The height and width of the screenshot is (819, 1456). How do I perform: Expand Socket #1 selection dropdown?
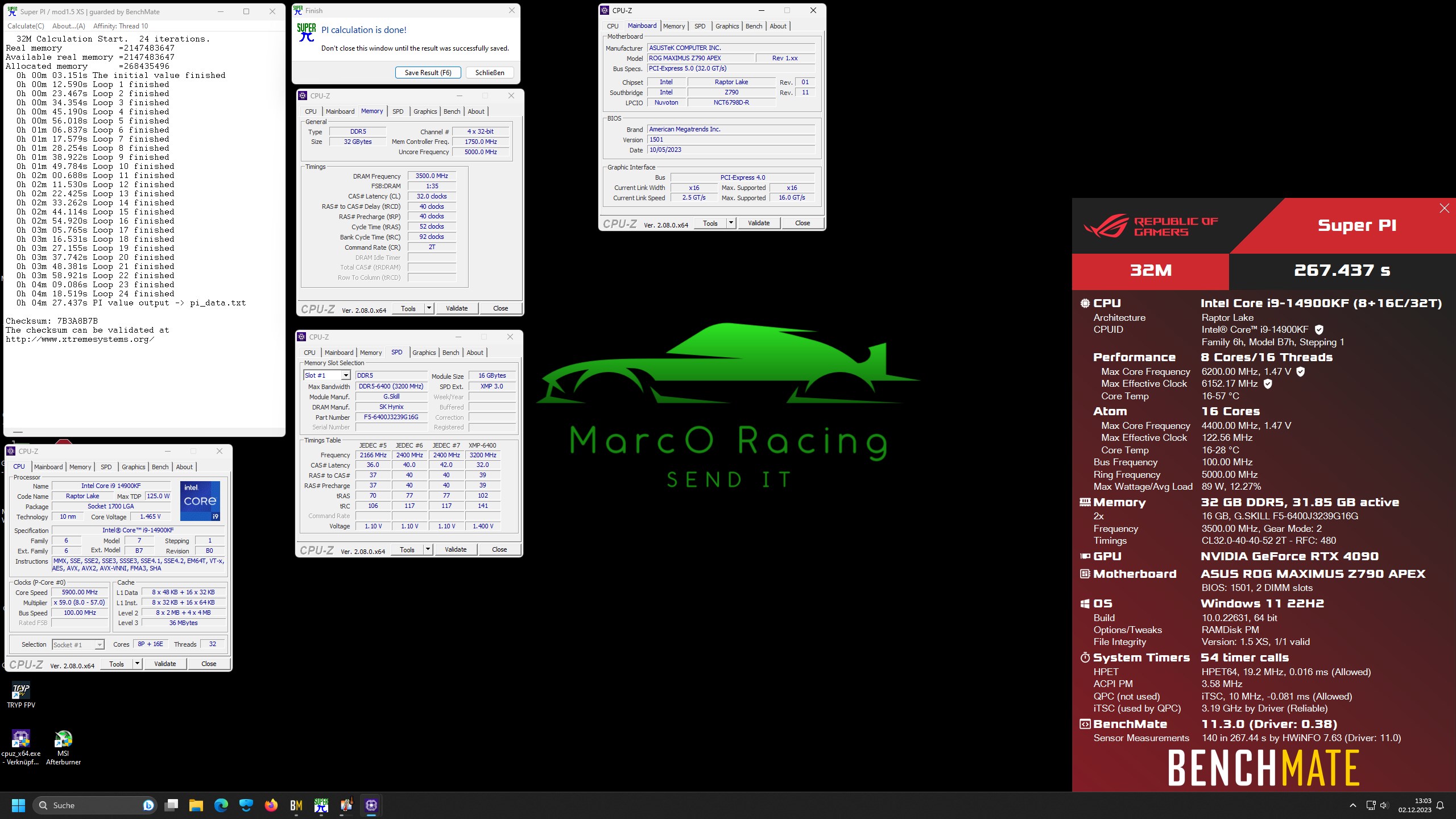(99, 645)
